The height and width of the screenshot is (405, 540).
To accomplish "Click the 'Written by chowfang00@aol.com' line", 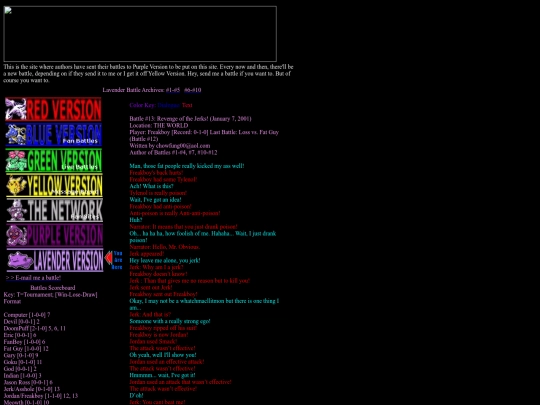I will coord(170,146).
